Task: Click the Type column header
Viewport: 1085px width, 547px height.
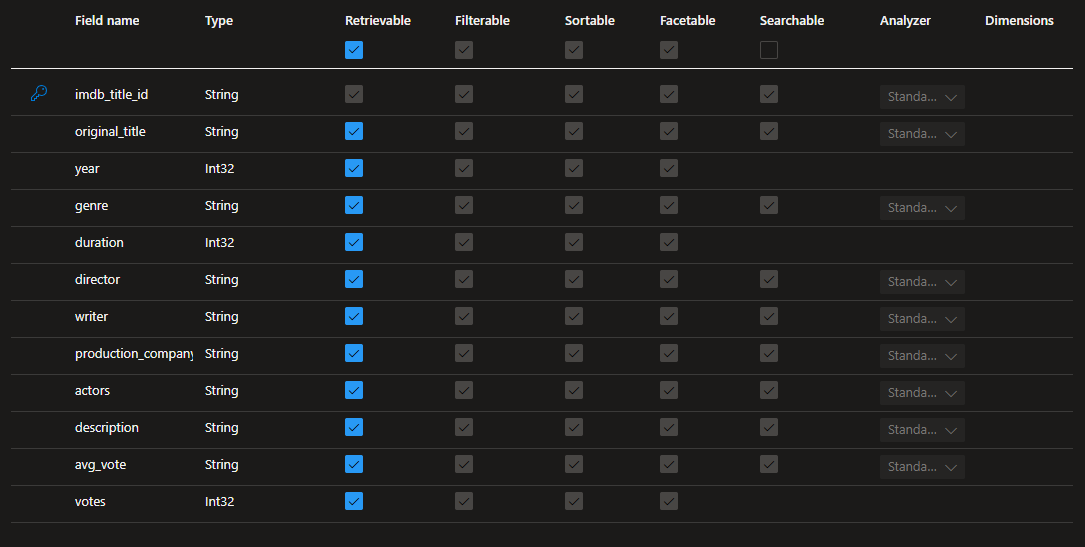Action: coord(219,21)
